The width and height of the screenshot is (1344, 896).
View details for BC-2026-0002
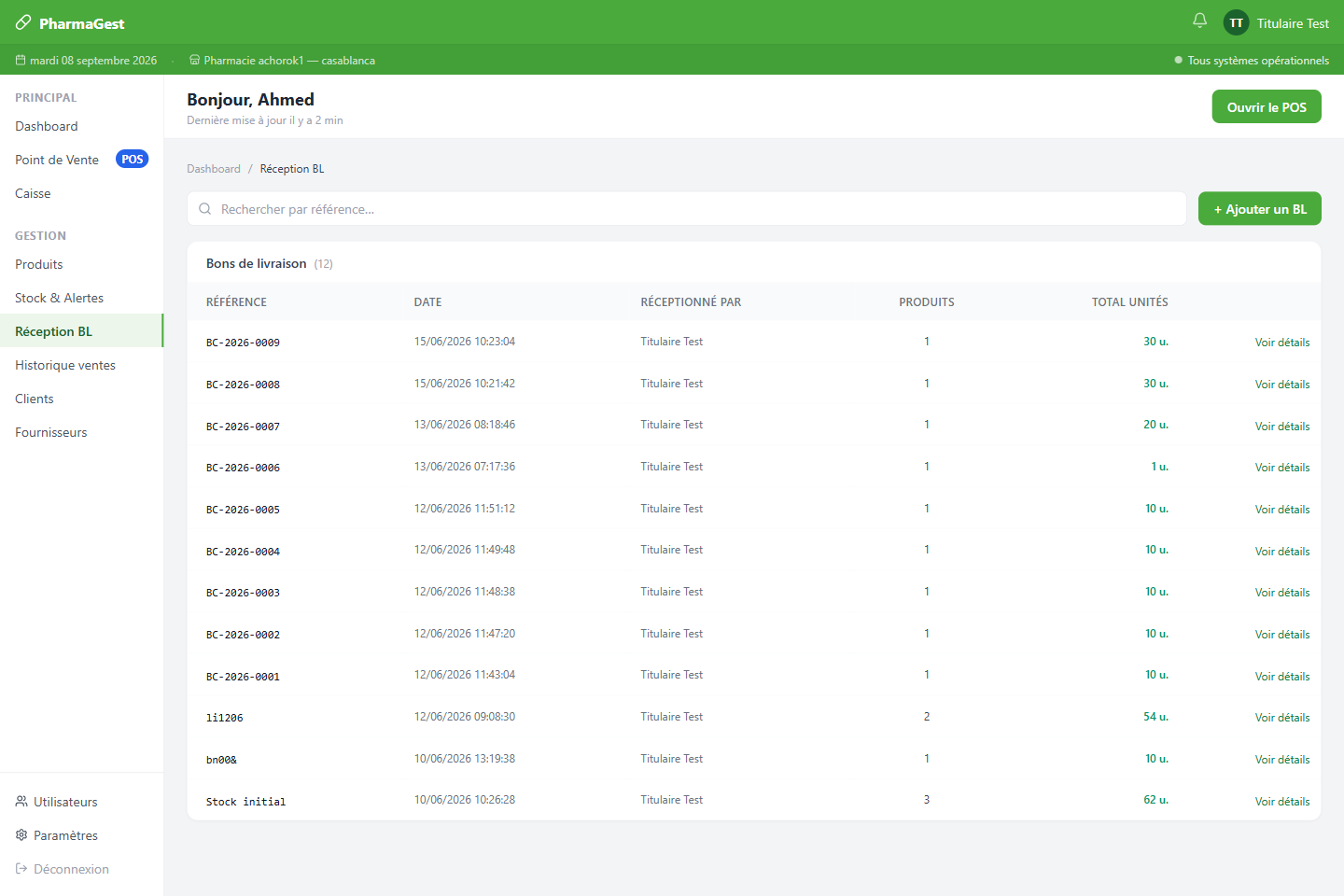click(x=1282, y=635)
